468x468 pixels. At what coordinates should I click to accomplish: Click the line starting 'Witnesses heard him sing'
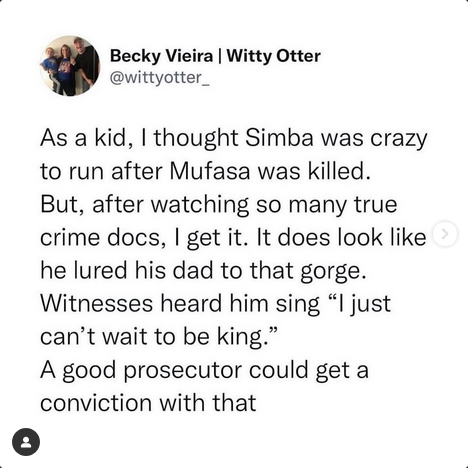[x=216, y=304]
